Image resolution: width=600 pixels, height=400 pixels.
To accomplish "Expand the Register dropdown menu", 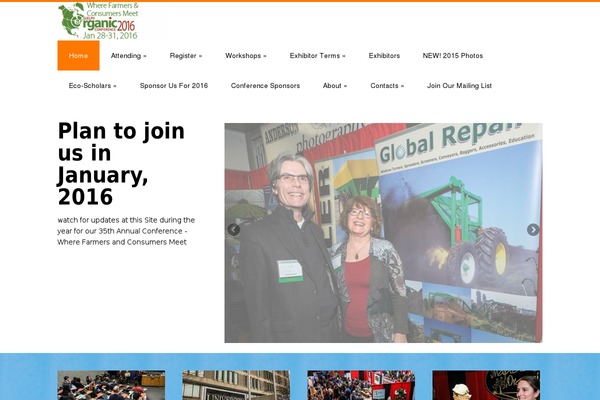I will coord(186,56).
